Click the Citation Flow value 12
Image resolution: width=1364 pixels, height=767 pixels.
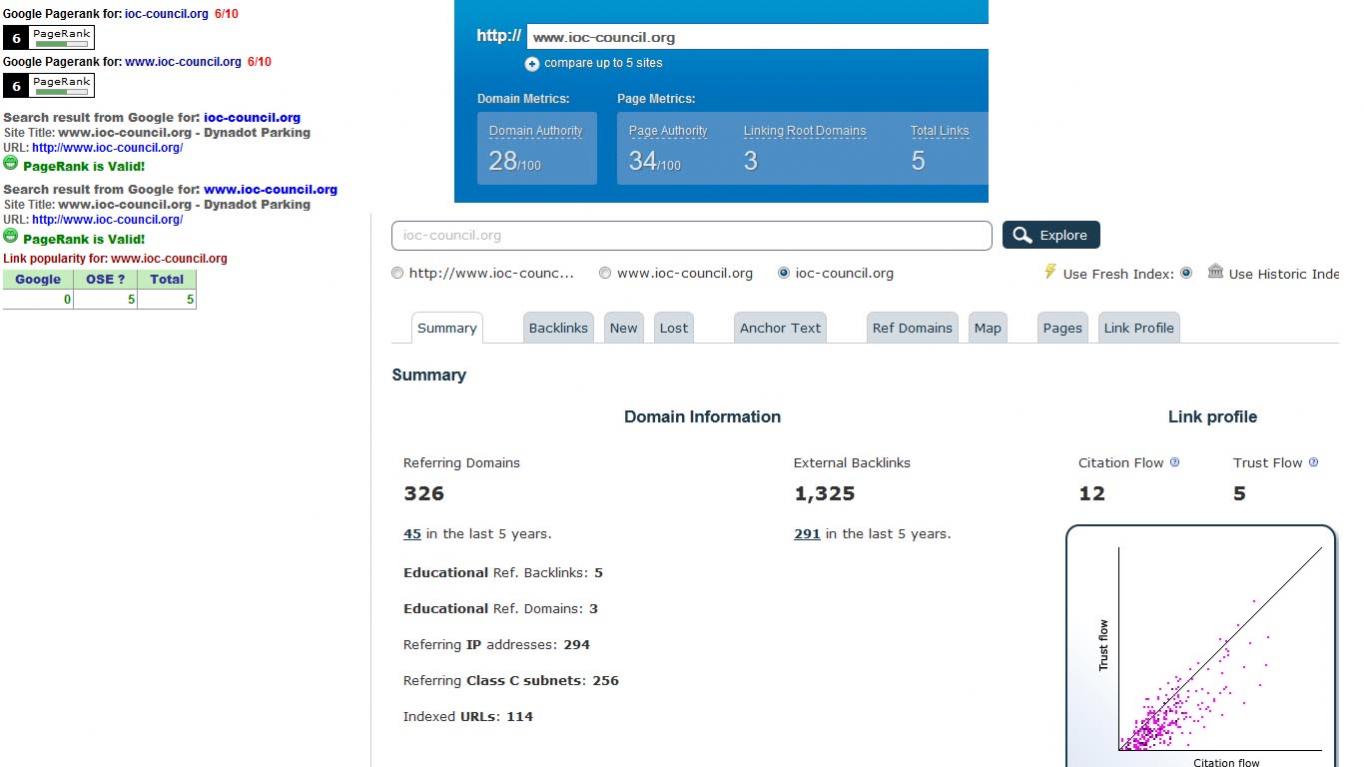point(1092,494)
